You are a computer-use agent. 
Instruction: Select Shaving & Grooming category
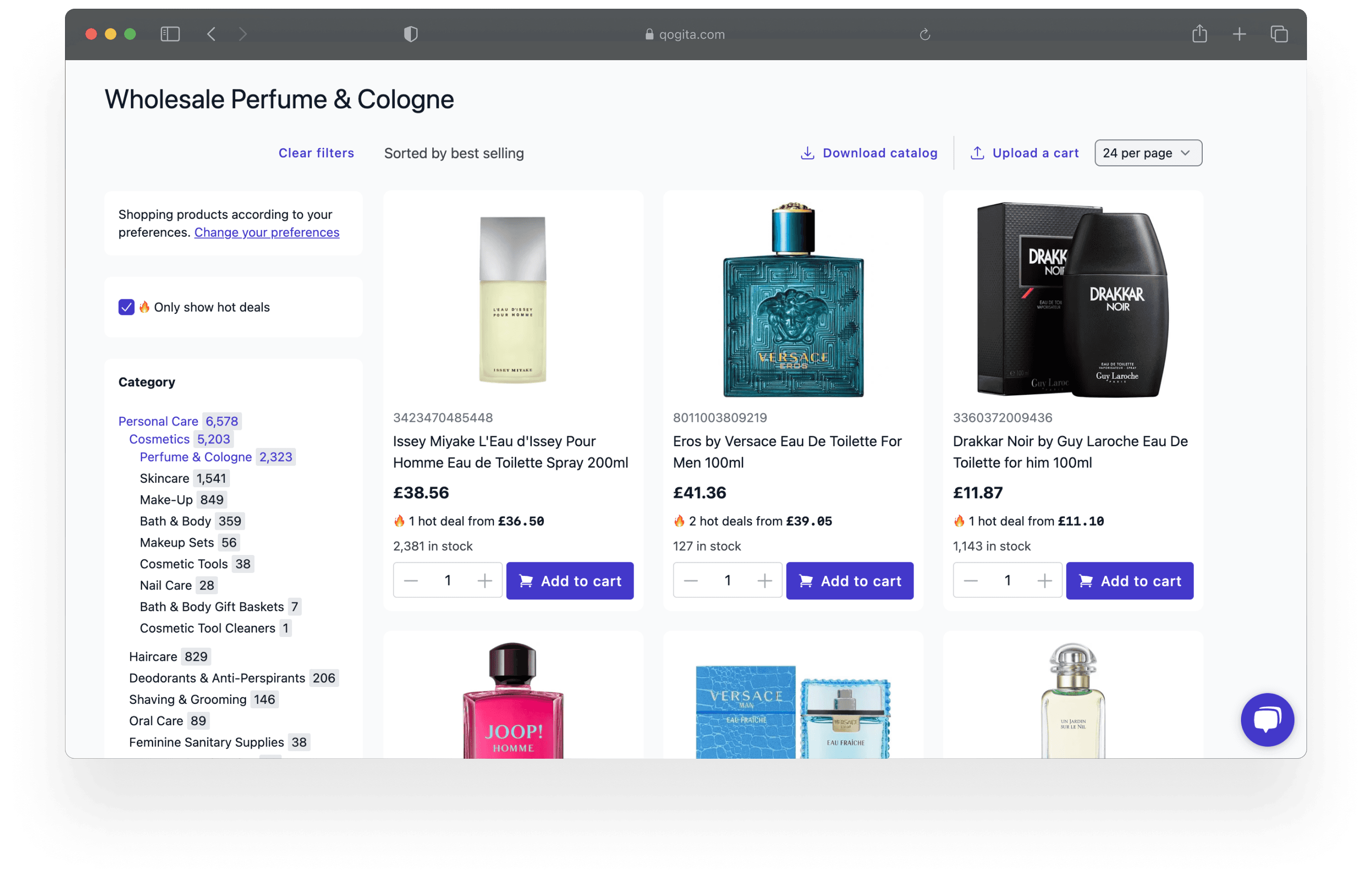188,700
